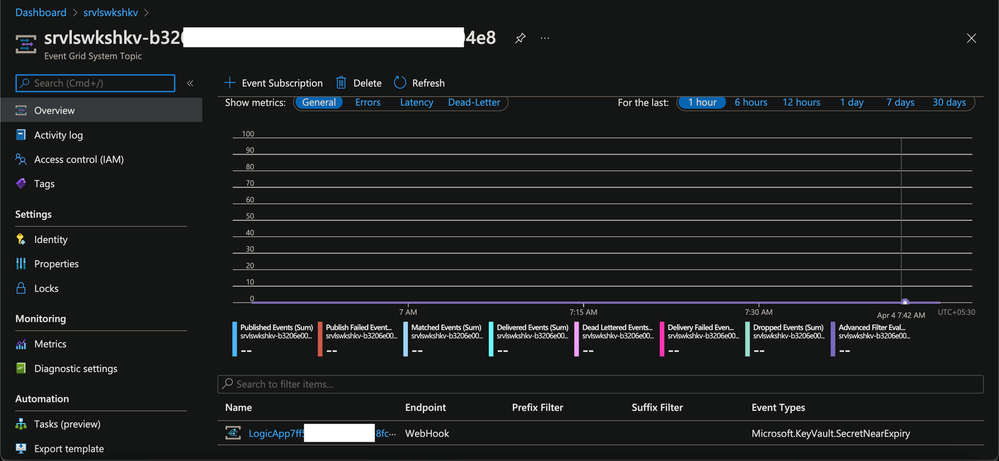Click the Dead Lettered Events legend item
Screen dimensions: 999x461
[615, 339]
